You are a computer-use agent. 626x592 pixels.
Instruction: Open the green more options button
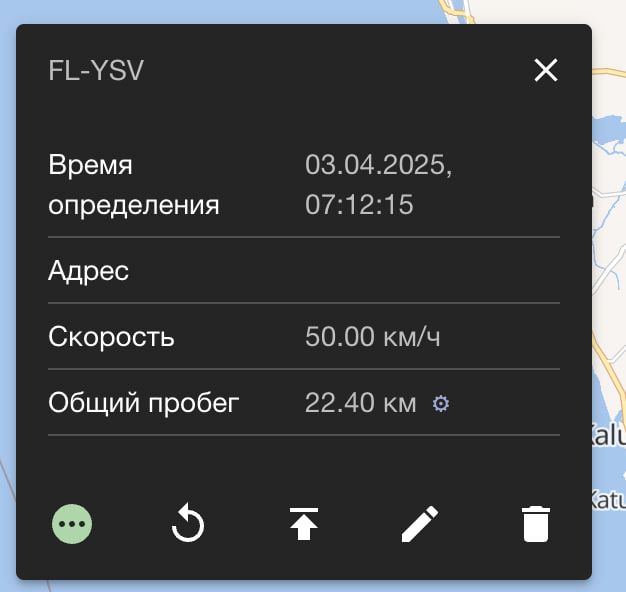[72, 524]
